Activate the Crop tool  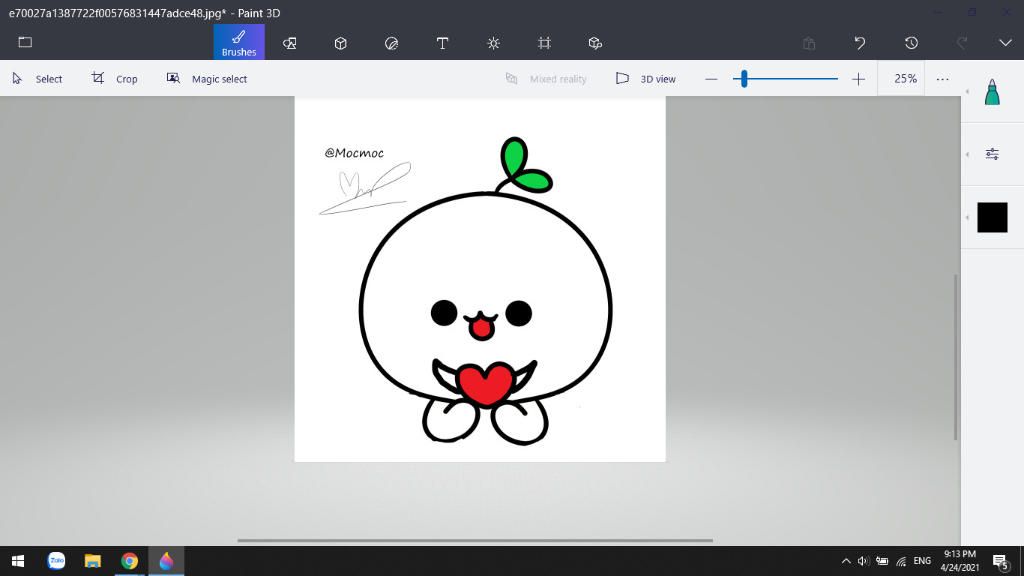(x=114, y=79)
